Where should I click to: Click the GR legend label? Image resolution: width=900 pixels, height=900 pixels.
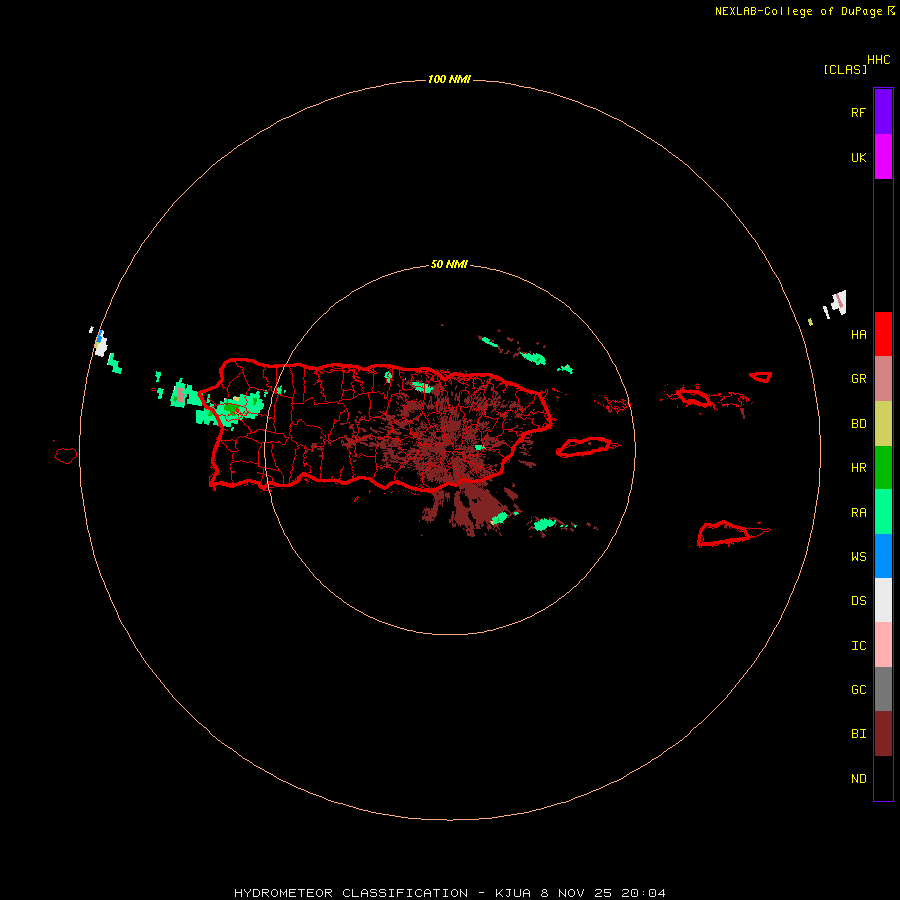click(x=859, y=379)
